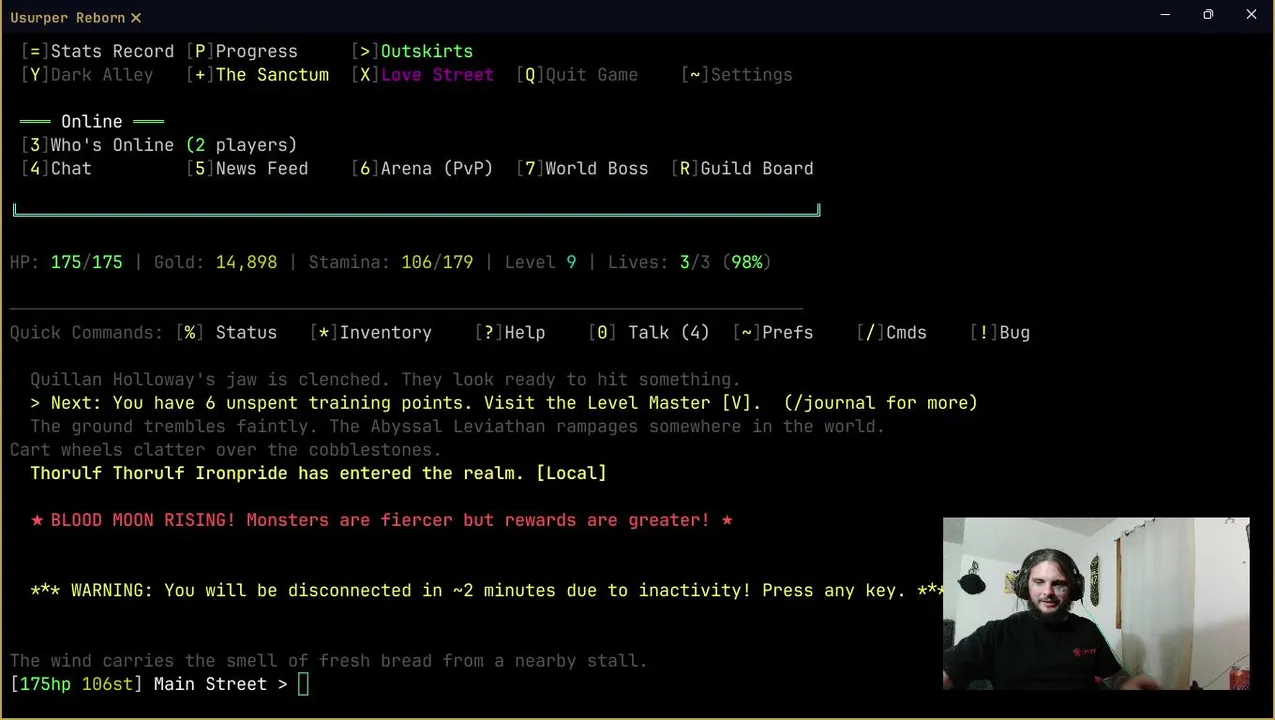Go to the Outskirts option
1275x720 pixels.
pyautogui.click(x=412, y=51)
